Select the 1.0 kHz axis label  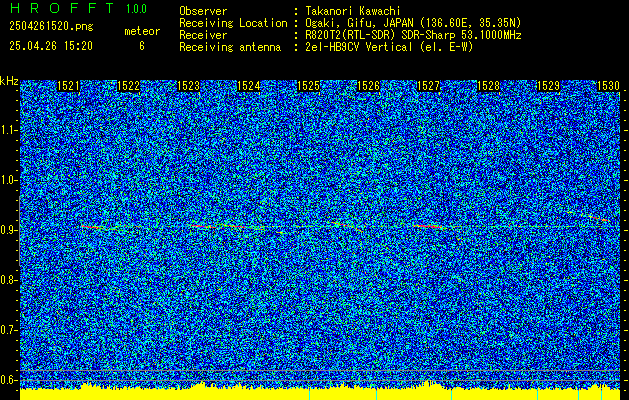(7, 181)
